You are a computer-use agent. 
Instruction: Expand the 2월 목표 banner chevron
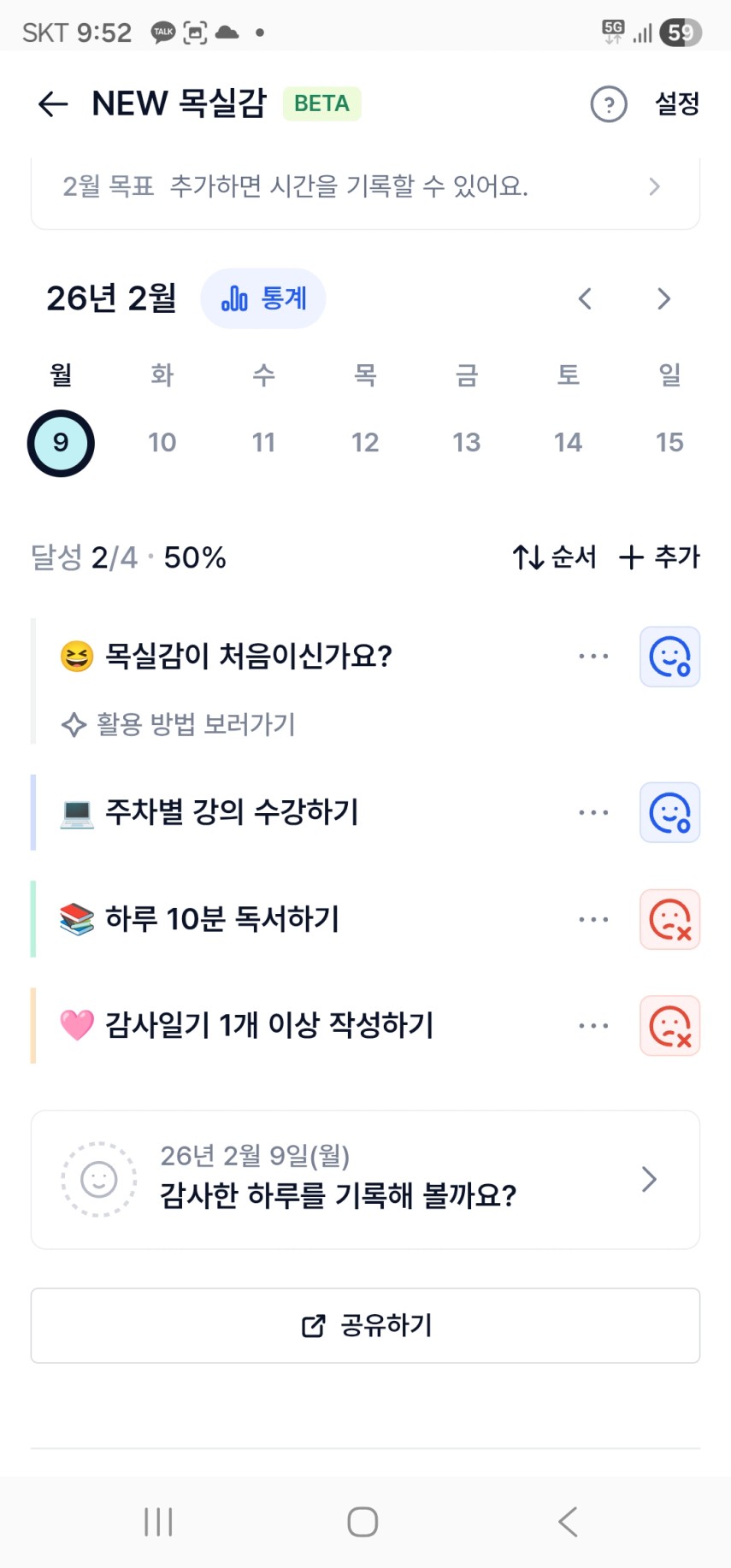coord(654,186)
